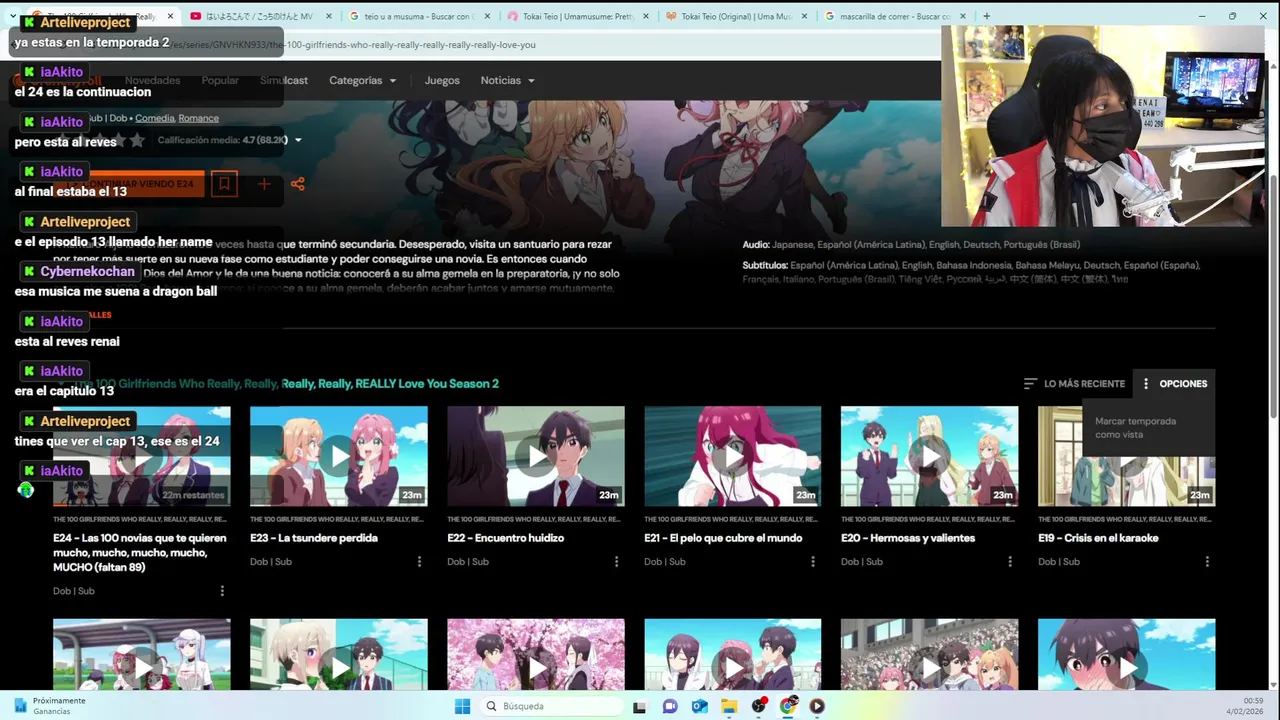This screenshot has width=1280, height=720.
Task: Open the three-dot menu for episode E20
Action: pyautogui.click(x=1010, y=562)
